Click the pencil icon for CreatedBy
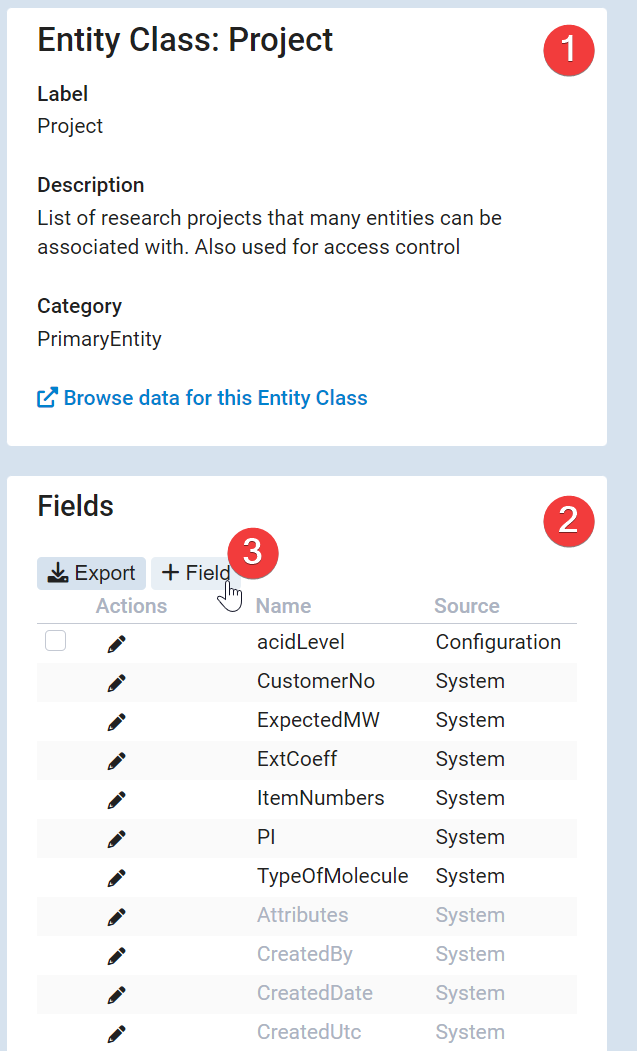Viewport: 637px width, 1051px height. point(117,956)
